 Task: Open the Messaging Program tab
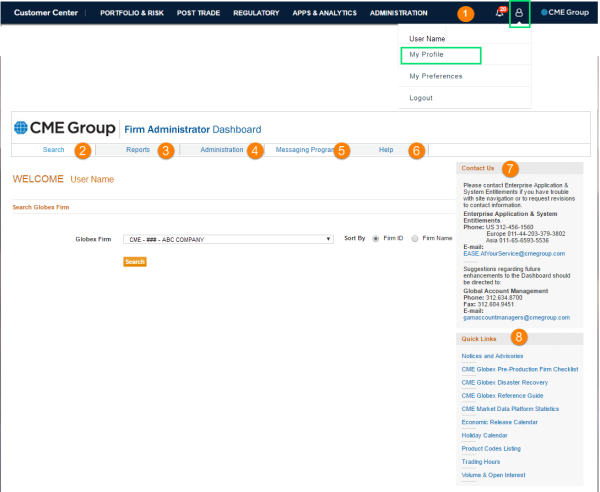tap(305, 150)
